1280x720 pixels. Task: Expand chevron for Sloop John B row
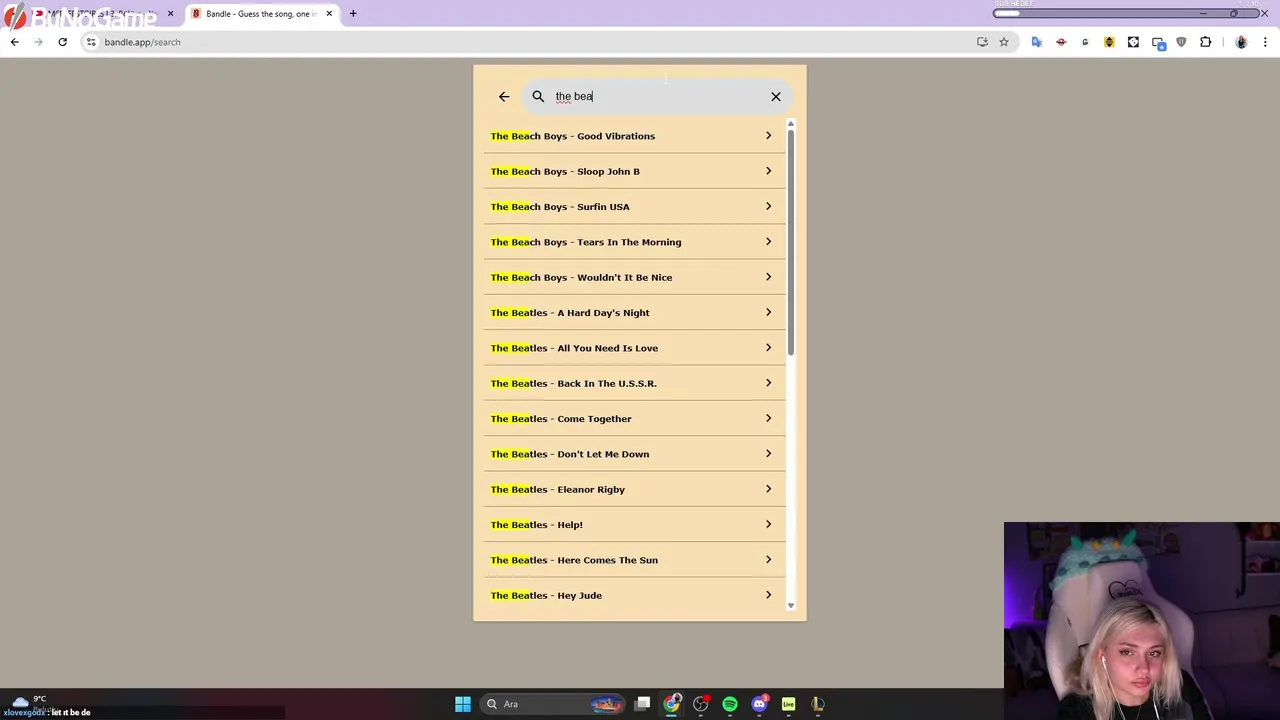[x=768, y=171]
